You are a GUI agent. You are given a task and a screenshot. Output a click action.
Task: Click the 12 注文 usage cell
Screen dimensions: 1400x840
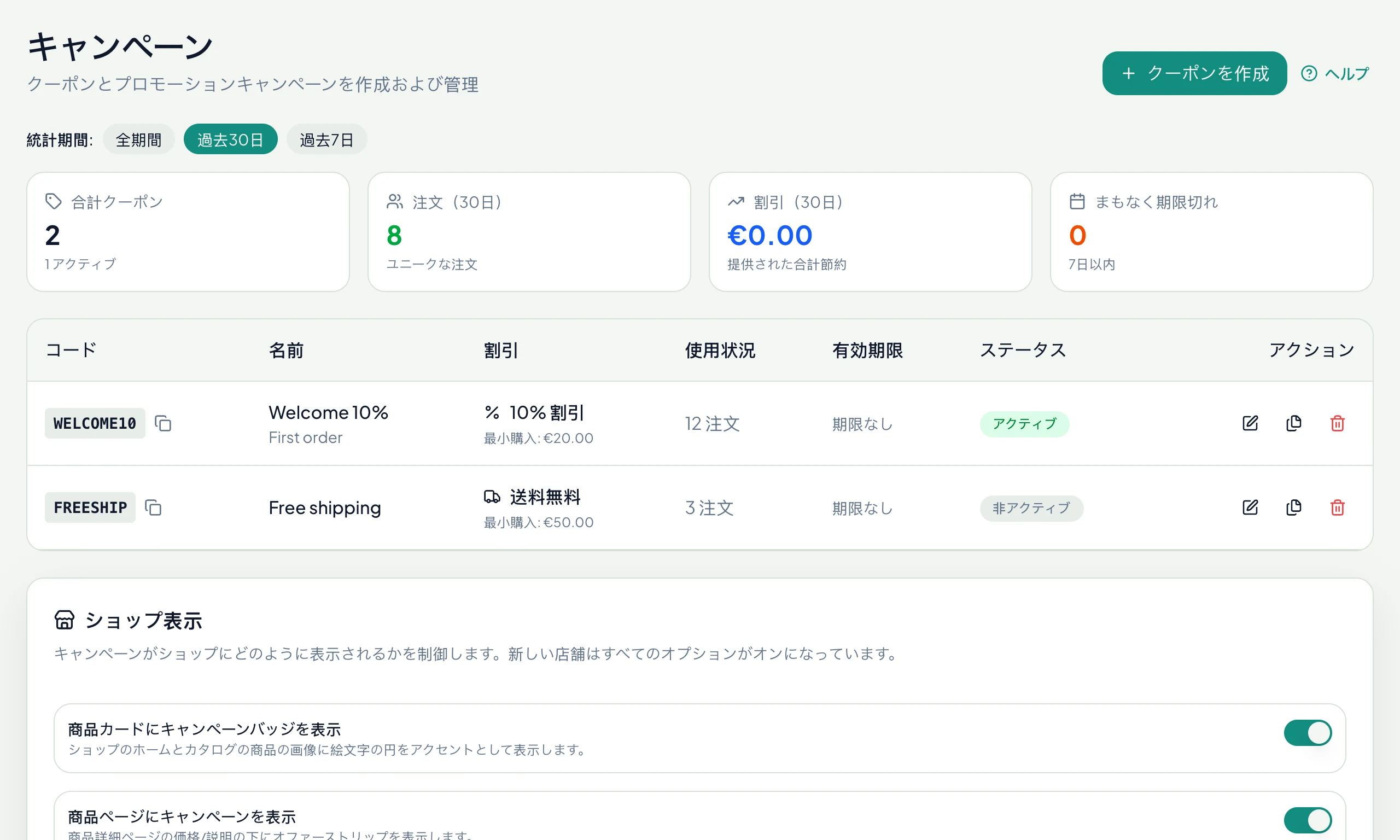coord(712,424)
